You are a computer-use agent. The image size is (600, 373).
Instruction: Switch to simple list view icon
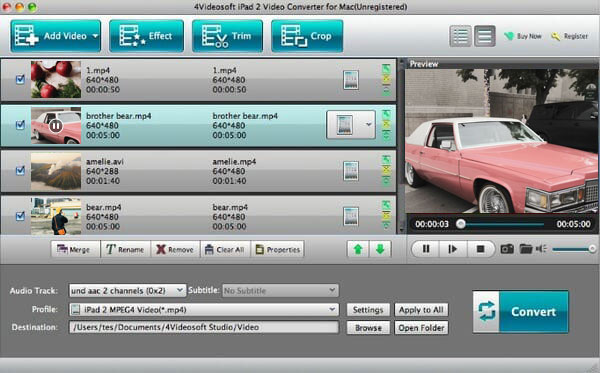point(485,36)
